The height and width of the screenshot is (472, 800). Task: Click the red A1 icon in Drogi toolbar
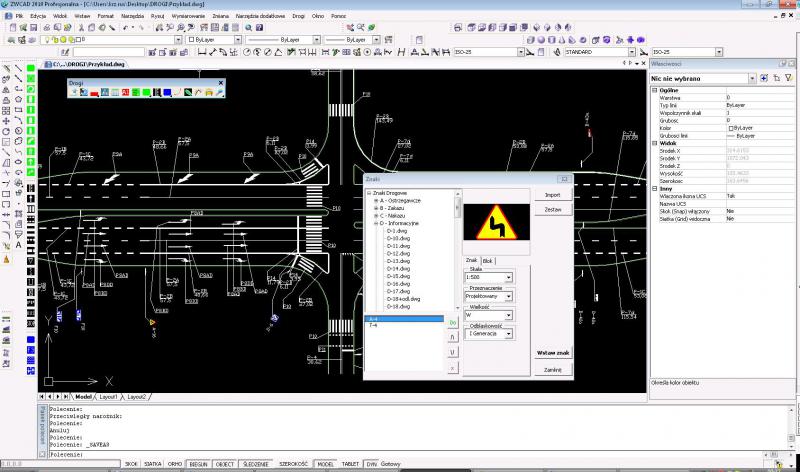pyautogui.click(x=126, y=92)
